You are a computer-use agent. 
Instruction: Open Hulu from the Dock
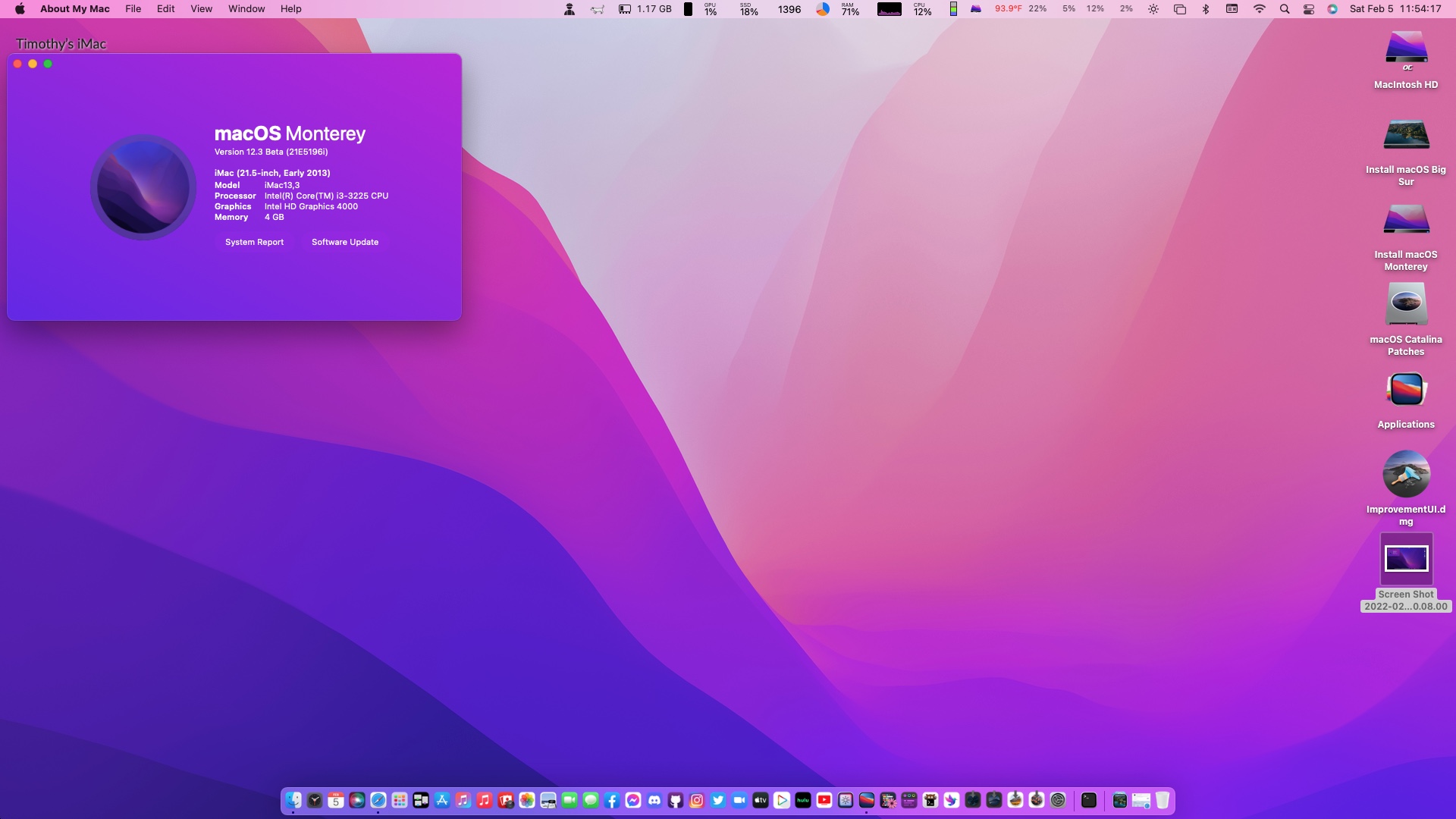[x=803, y=800]
